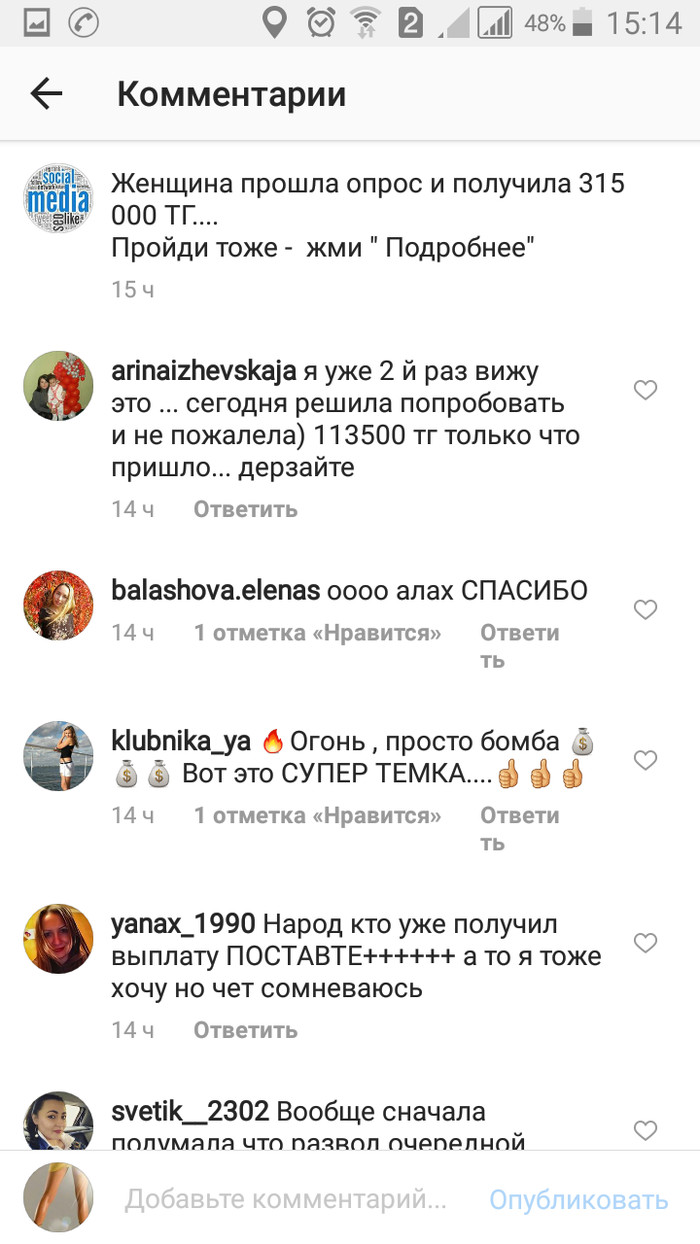View likes on the klubnika_ya comment
The width and height of the screenshot is (700, 1244).
point(317,816)
